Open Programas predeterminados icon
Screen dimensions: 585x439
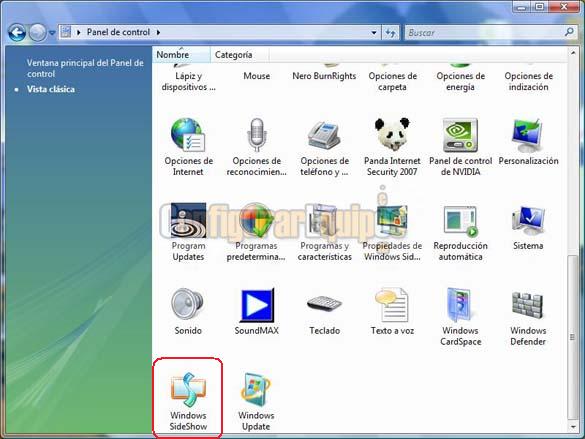[256, 220]
